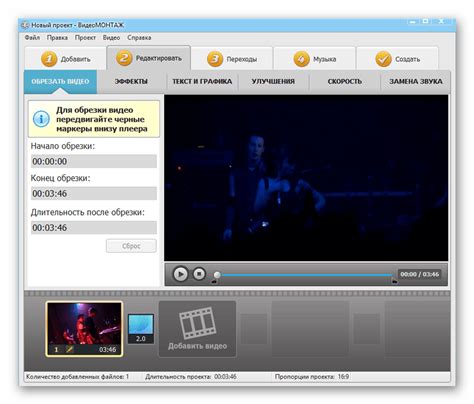
Task: Click the playback position slider knob
Action: (x=217, y=275)
